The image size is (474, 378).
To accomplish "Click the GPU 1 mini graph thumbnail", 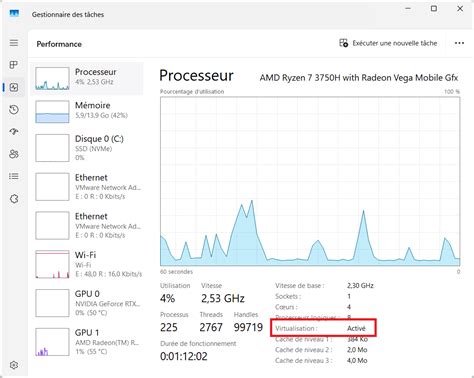I will 52,342.
